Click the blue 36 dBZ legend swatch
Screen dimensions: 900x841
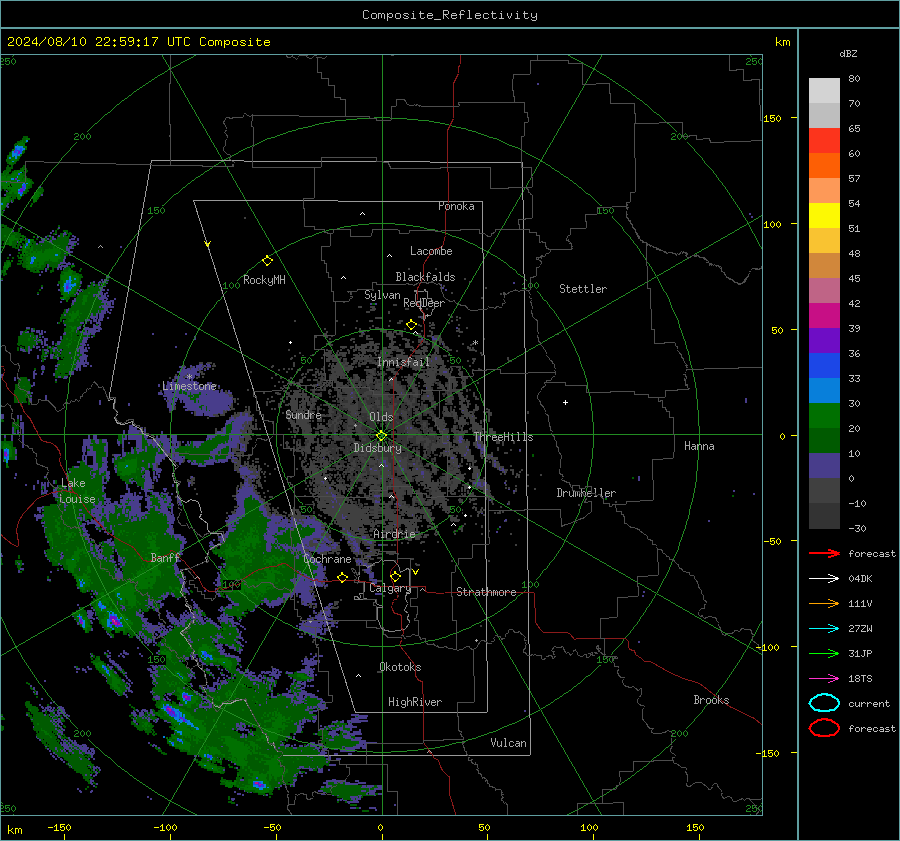824,366
